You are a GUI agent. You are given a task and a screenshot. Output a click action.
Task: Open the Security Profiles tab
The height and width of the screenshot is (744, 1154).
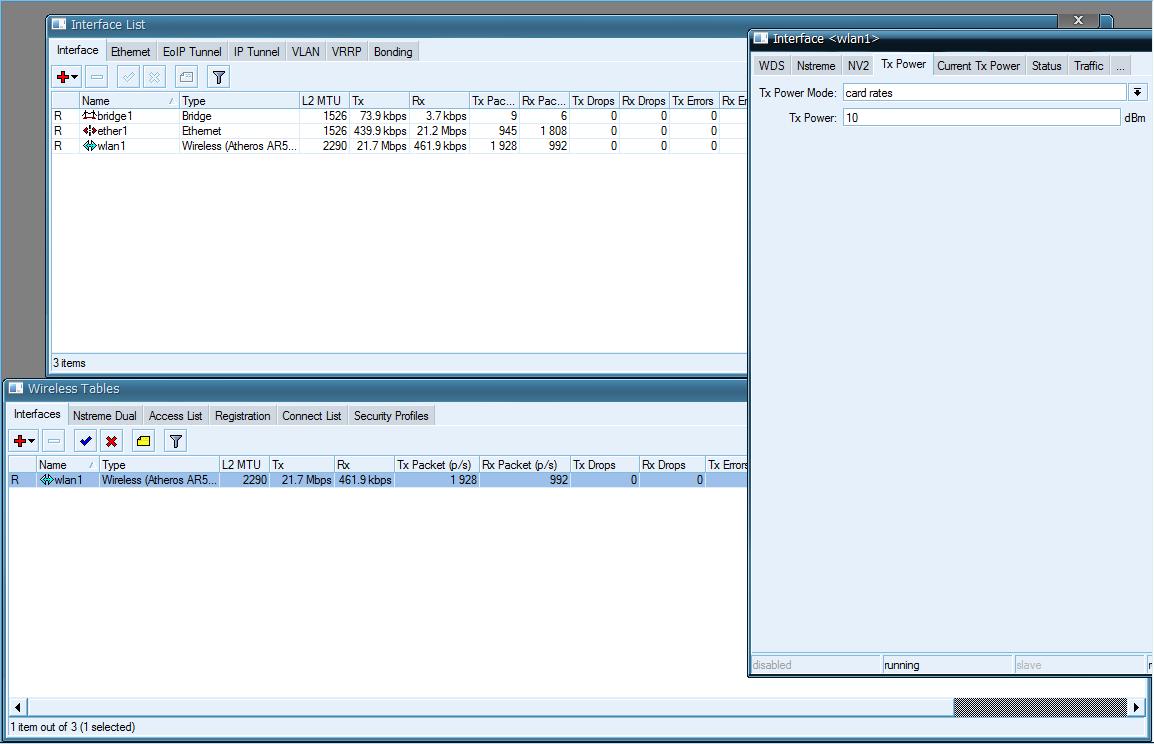(390, 416)
